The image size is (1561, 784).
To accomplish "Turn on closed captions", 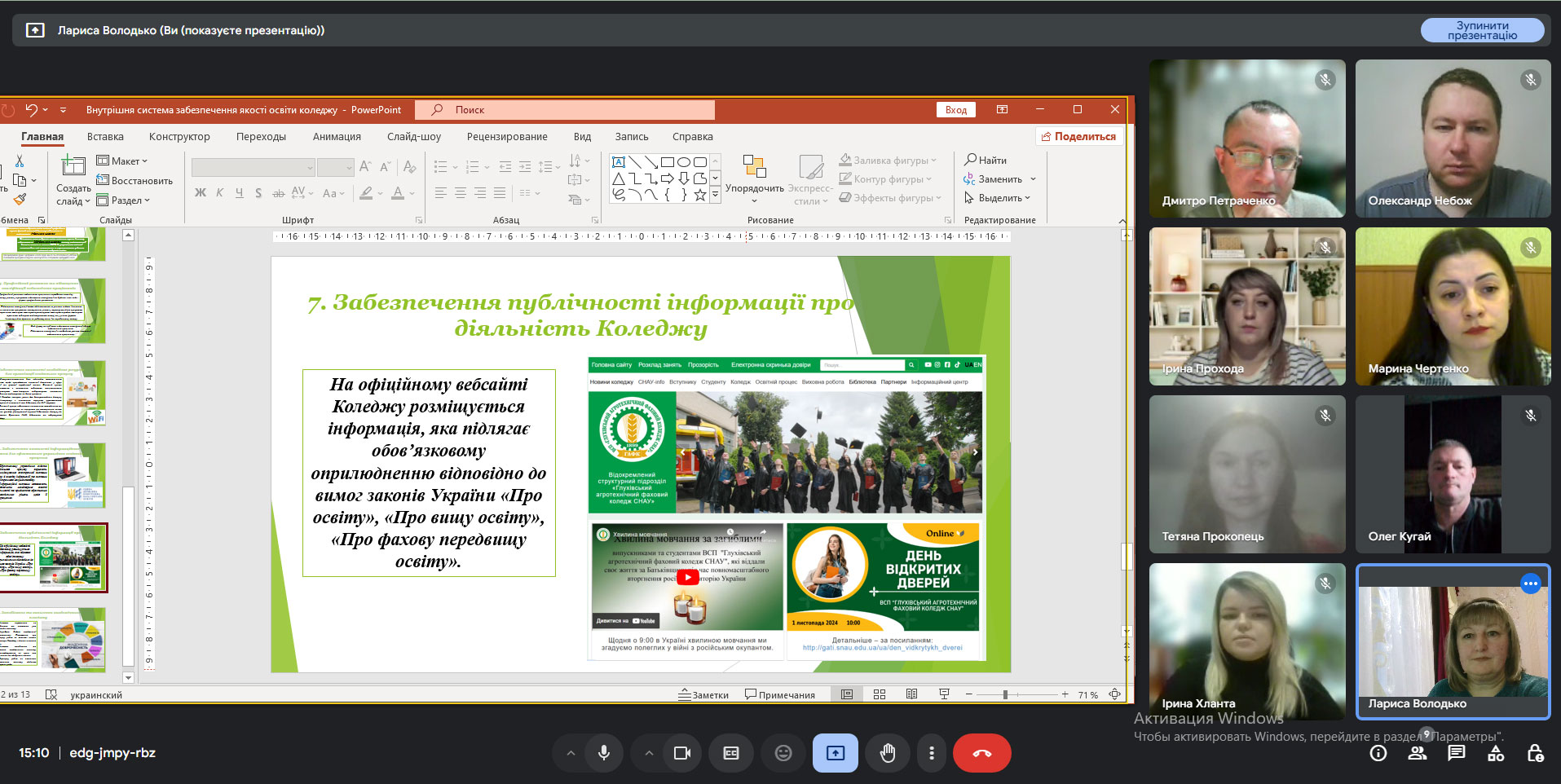I will (x=731, y=753).
